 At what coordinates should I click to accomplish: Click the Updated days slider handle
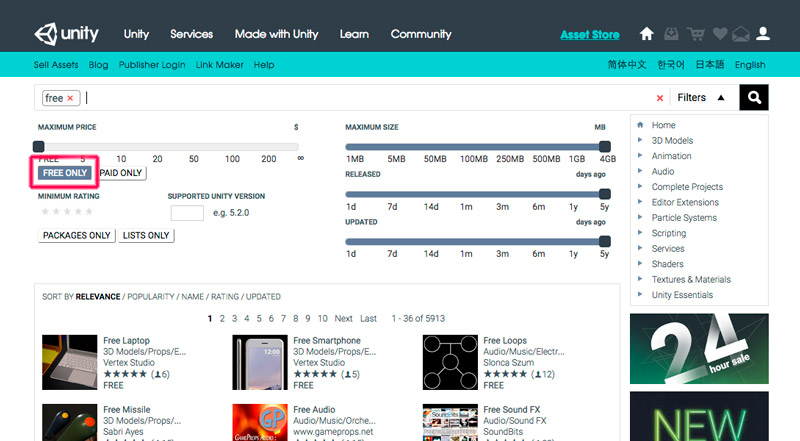[605, 241]
